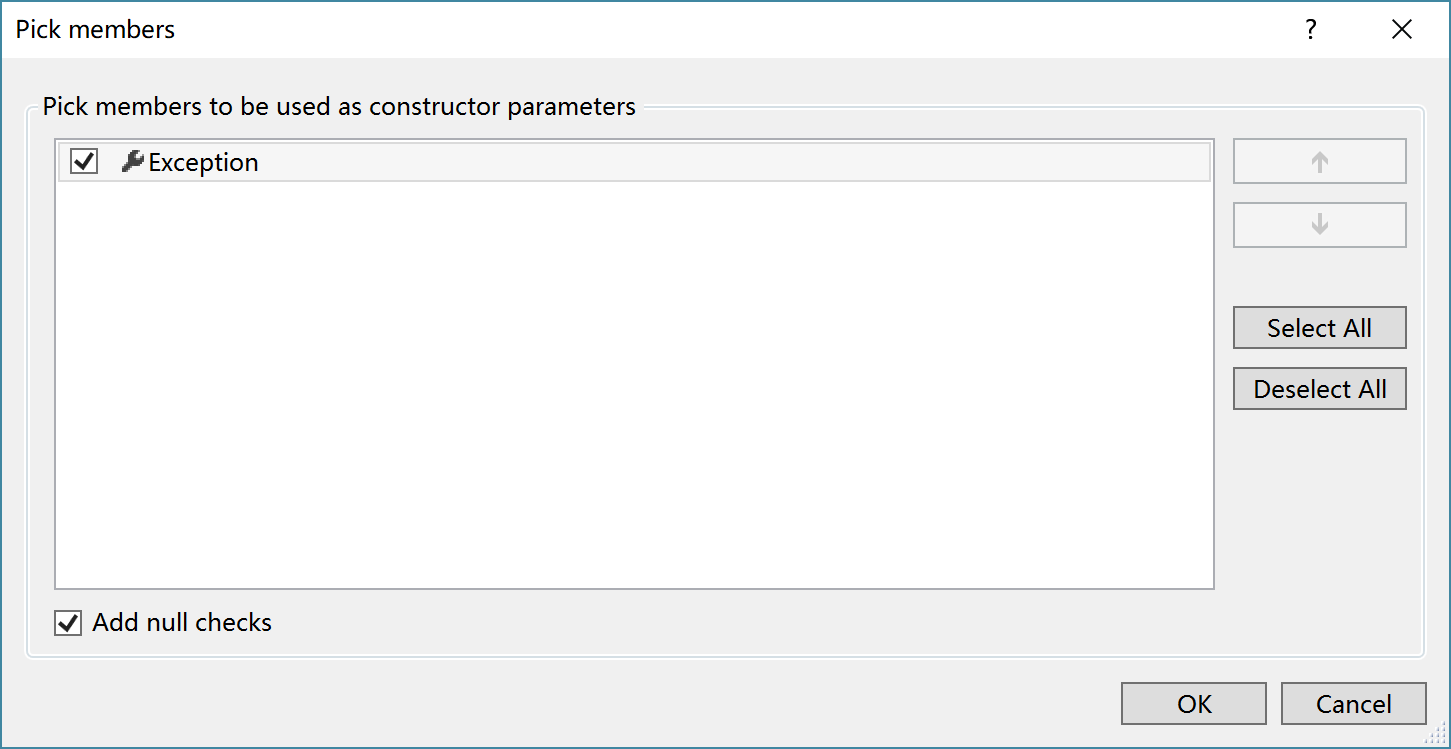Viewport: 1451px width, 749px height.
Task: Uncheck the Exception member checkbox
Action: [85, 161]
